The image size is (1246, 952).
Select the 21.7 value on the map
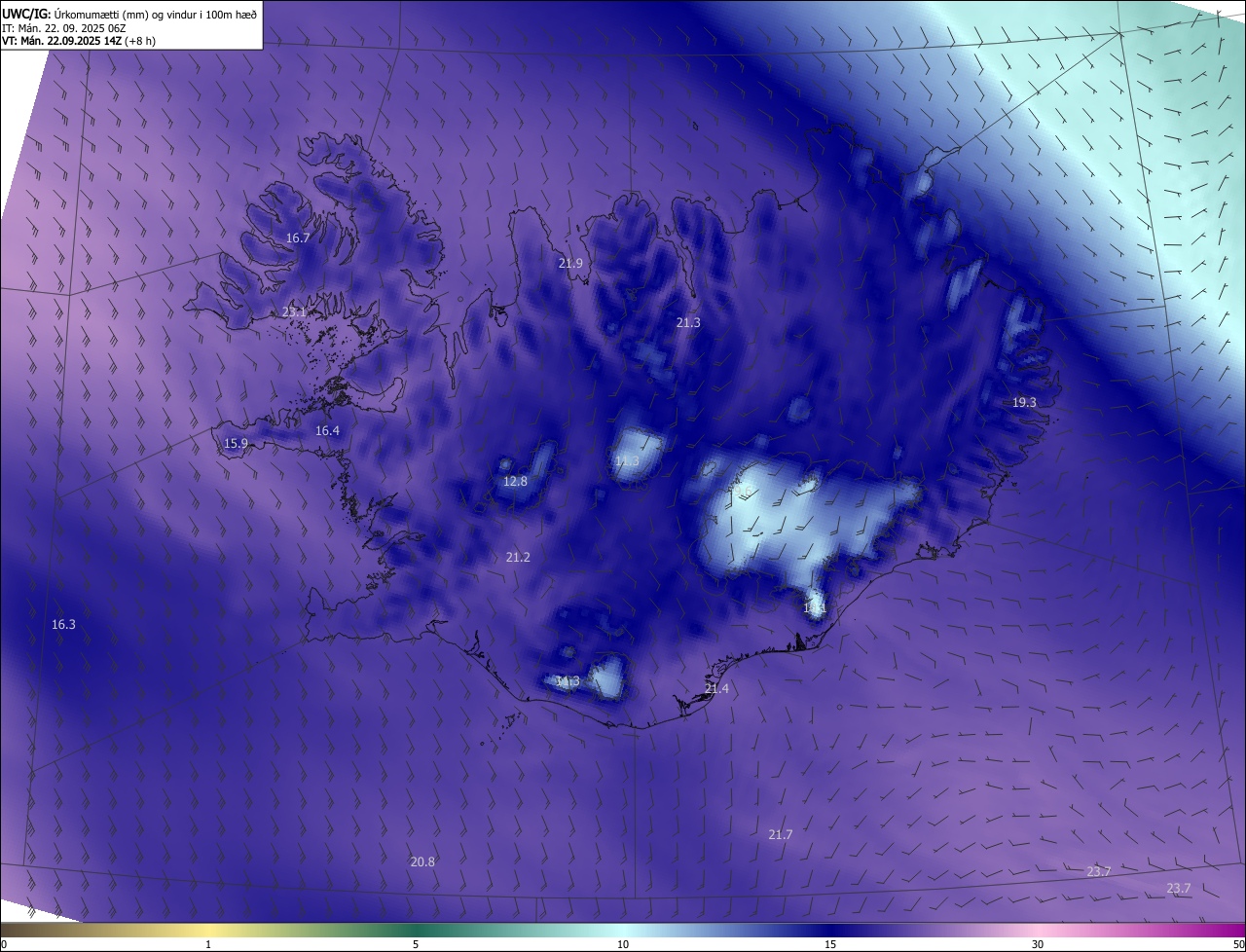click(x=780, y=834)
